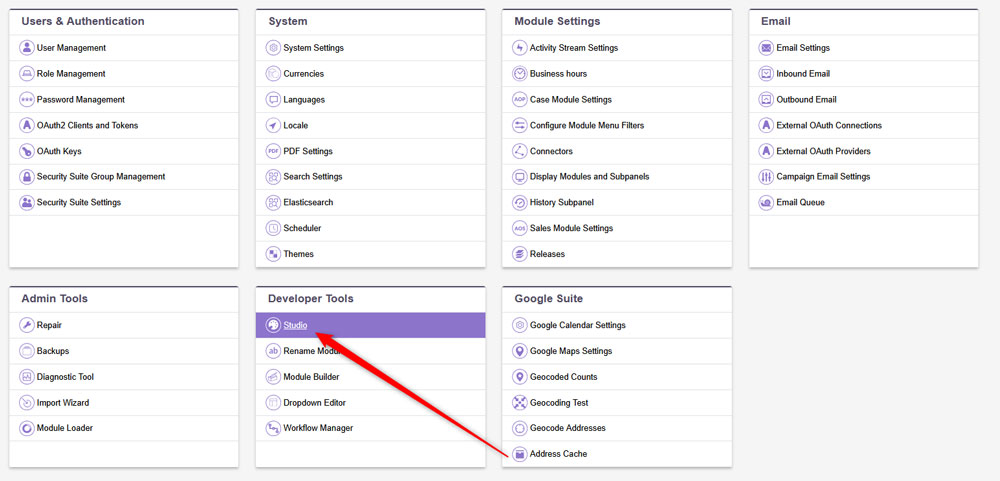Open the User Management link
Image resolution: width=1000 pixels, height=481 pixels.
tap(71, 48)
